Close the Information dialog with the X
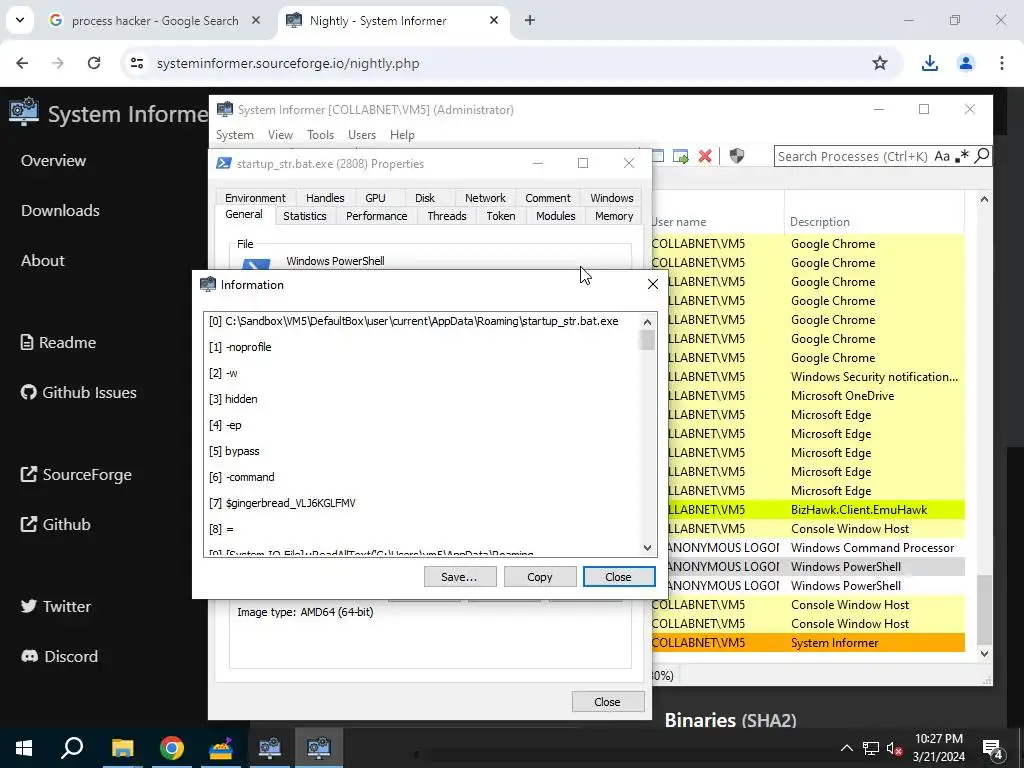This screenshot has height=768, width=1024. [652, 284]
